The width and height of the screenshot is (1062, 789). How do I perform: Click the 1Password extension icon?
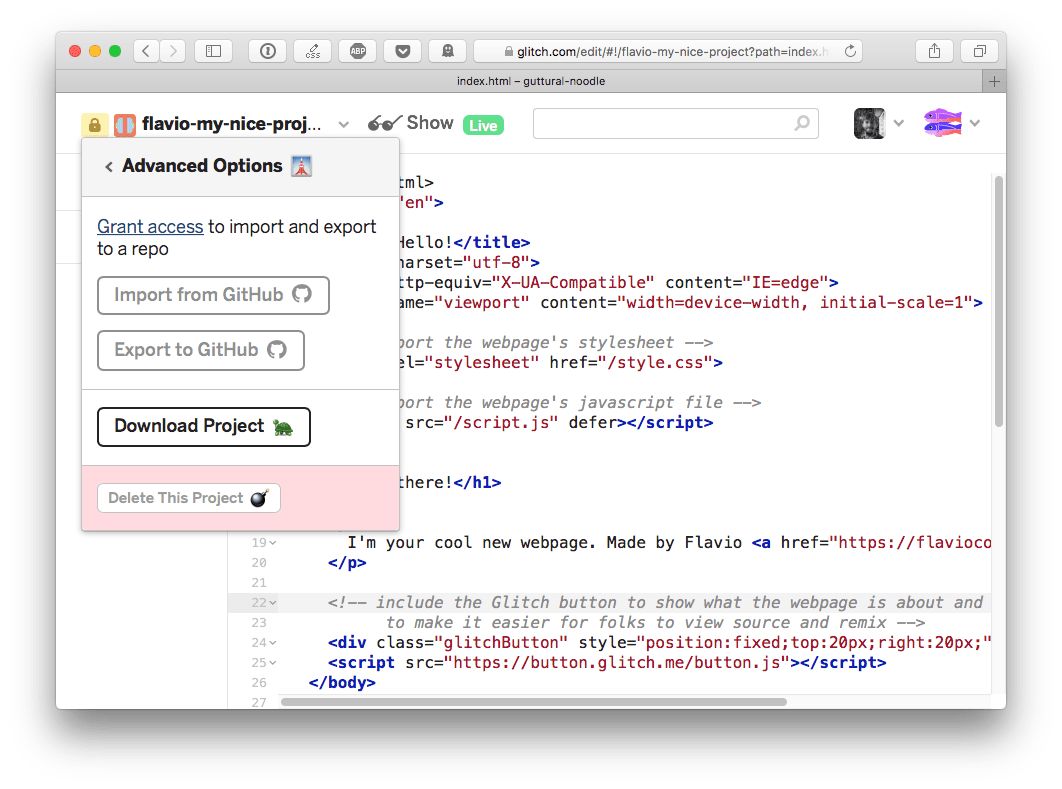pyautogui.click(x=267, y=51)
